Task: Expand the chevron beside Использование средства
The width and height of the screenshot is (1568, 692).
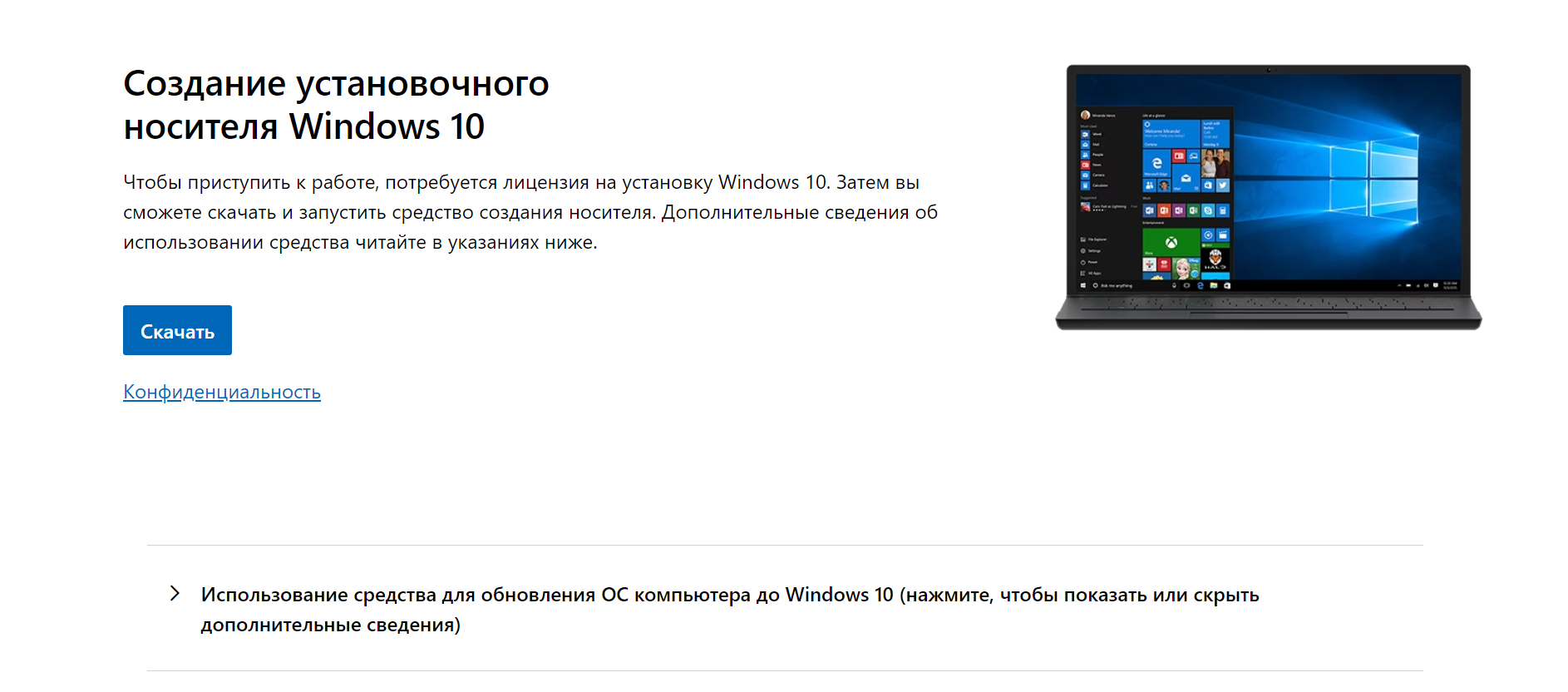Action: coord(175,593)
